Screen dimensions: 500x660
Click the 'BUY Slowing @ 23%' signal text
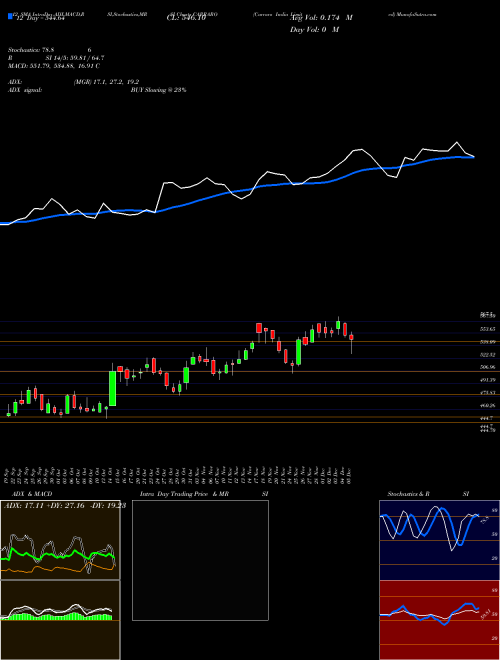tap(159, 90)
